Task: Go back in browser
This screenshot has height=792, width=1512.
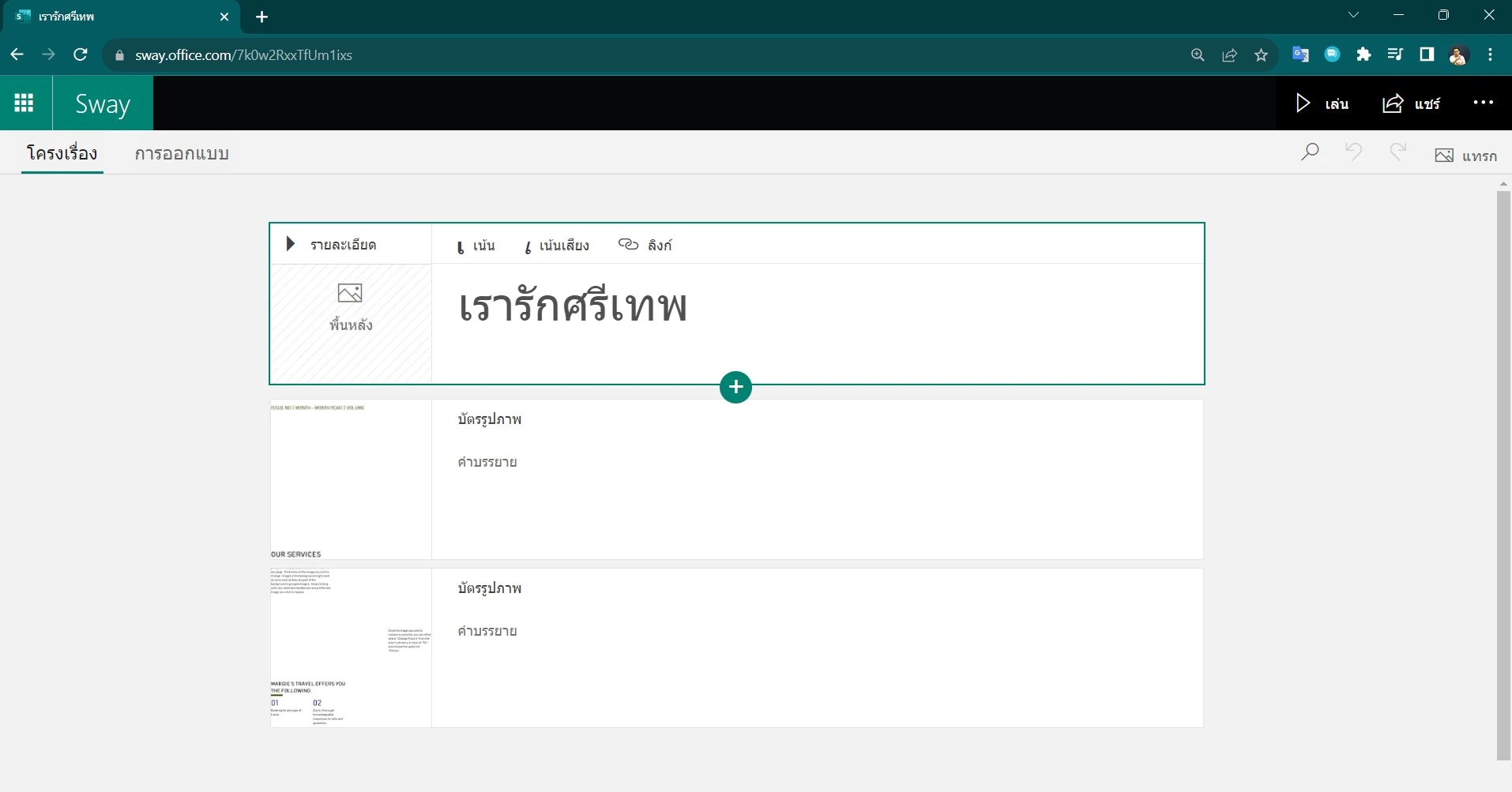Action: (x=17, y=54)
